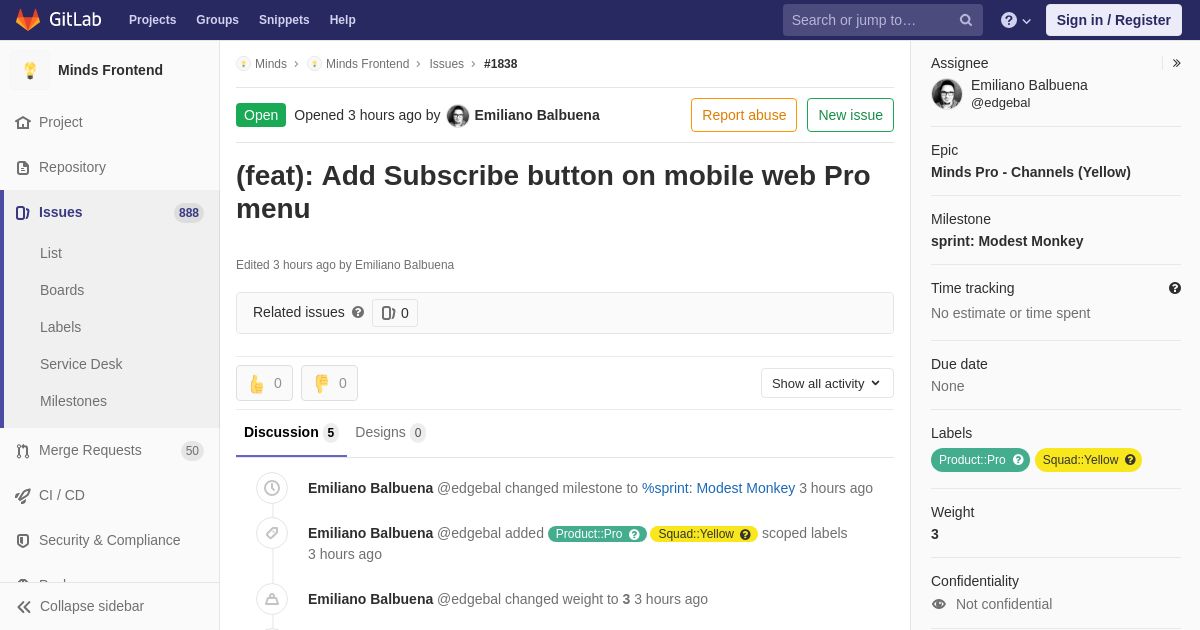Click the milestone change clock icon

tap(272, 488)
